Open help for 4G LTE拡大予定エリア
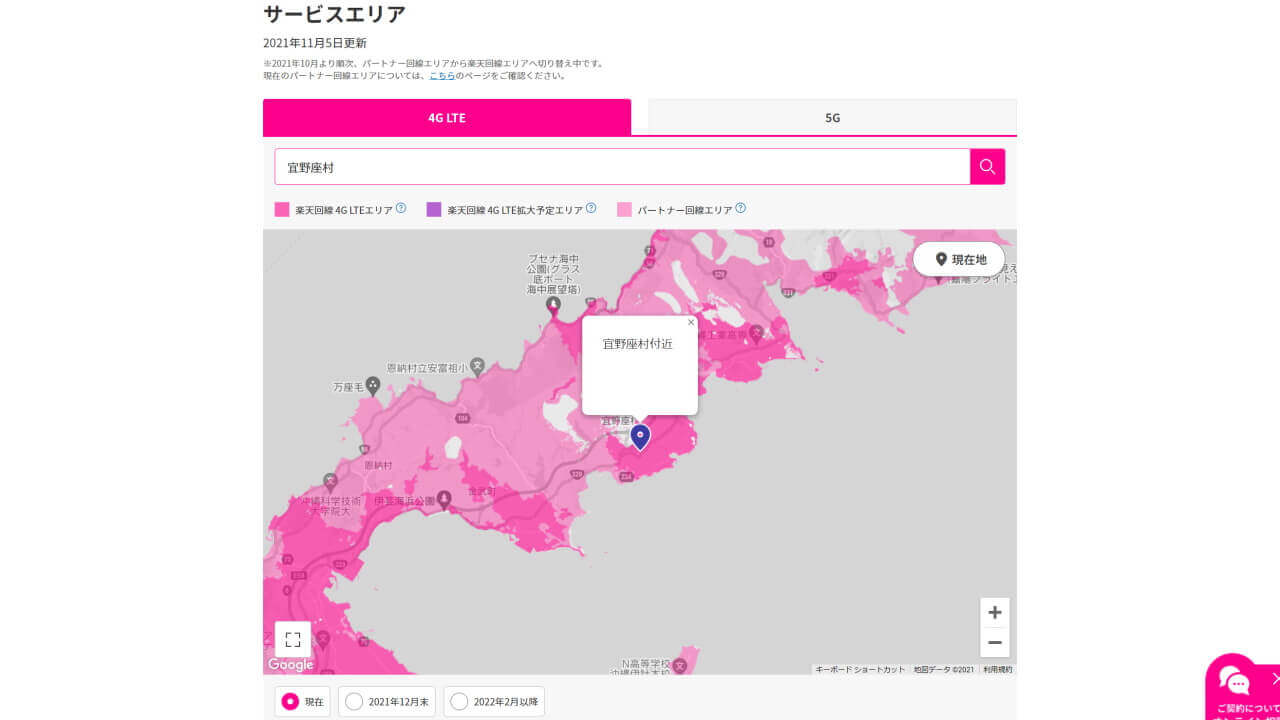 (591, 208)
